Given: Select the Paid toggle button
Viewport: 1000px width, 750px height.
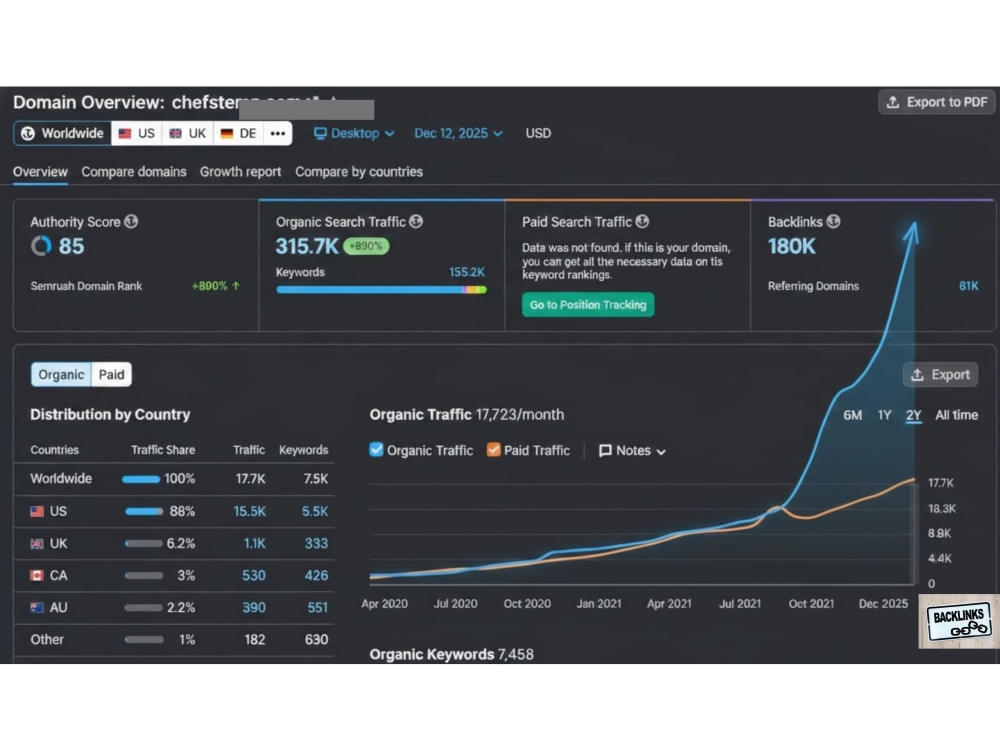Looking at the screenshot, I should point(112,374).
